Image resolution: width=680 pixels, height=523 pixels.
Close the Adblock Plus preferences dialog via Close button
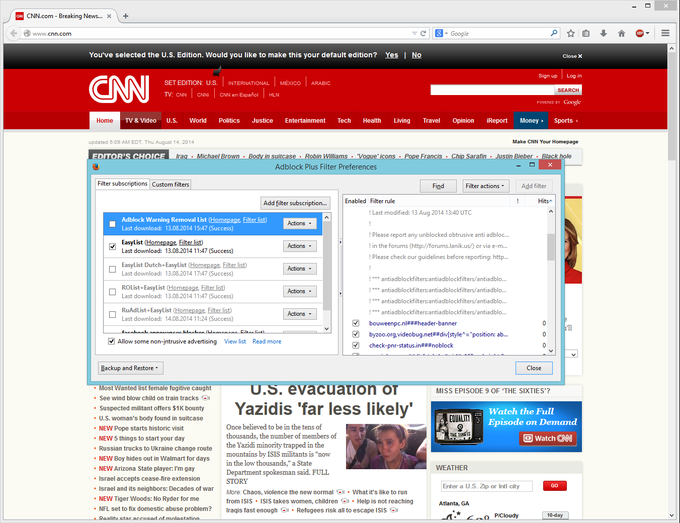click(x=534, y=368)
